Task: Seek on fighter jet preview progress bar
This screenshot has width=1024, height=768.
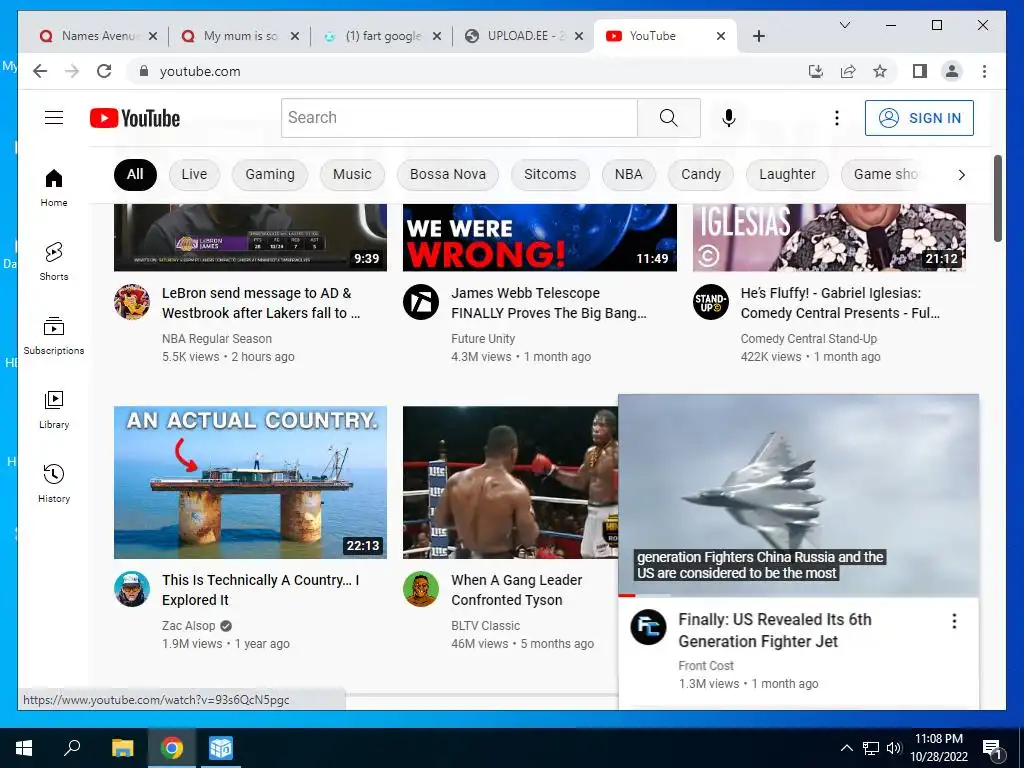Action: point(798,595)
